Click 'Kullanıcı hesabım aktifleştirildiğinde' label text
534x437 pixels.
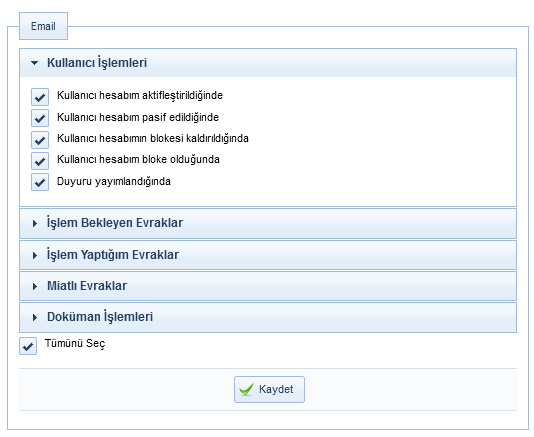tap(140, 95)
